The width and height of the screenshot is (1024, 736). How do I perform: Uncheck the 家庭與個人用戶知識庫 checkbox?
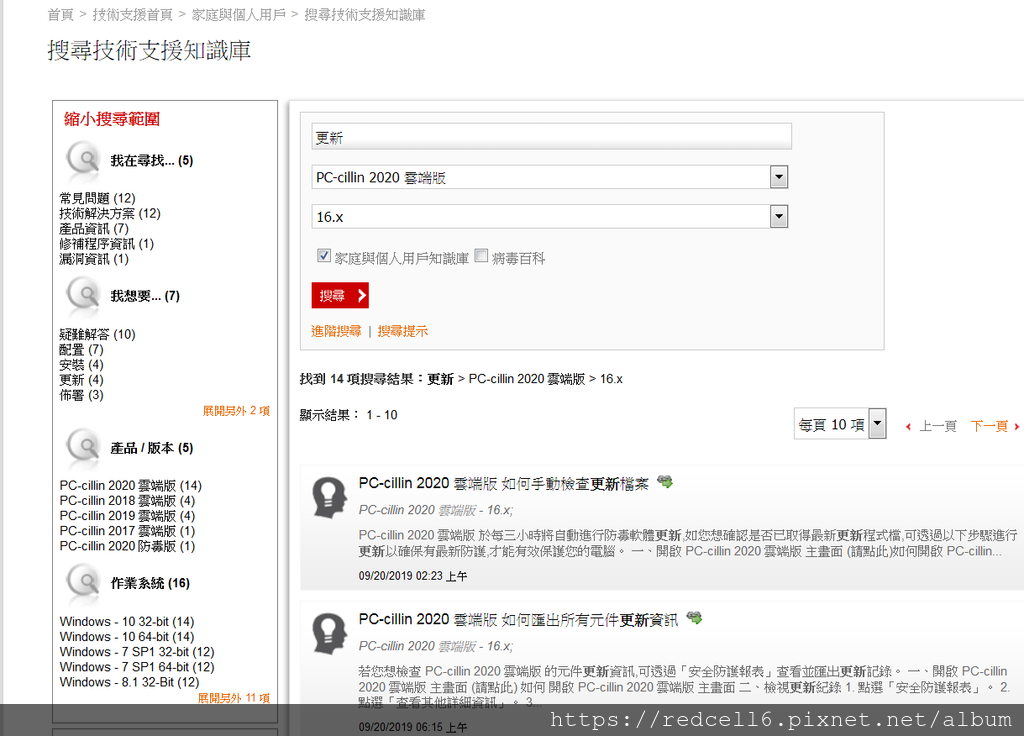[323, 255]
